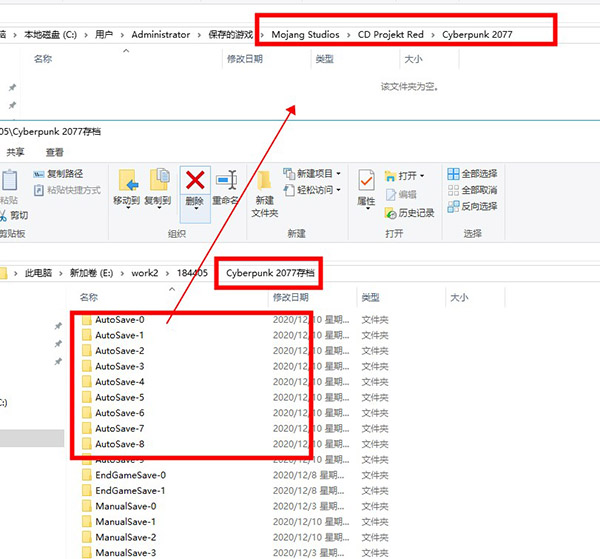Open the 共享 ribbon tab
Screen dimensions: 600x559
click(x=15, y=152)
